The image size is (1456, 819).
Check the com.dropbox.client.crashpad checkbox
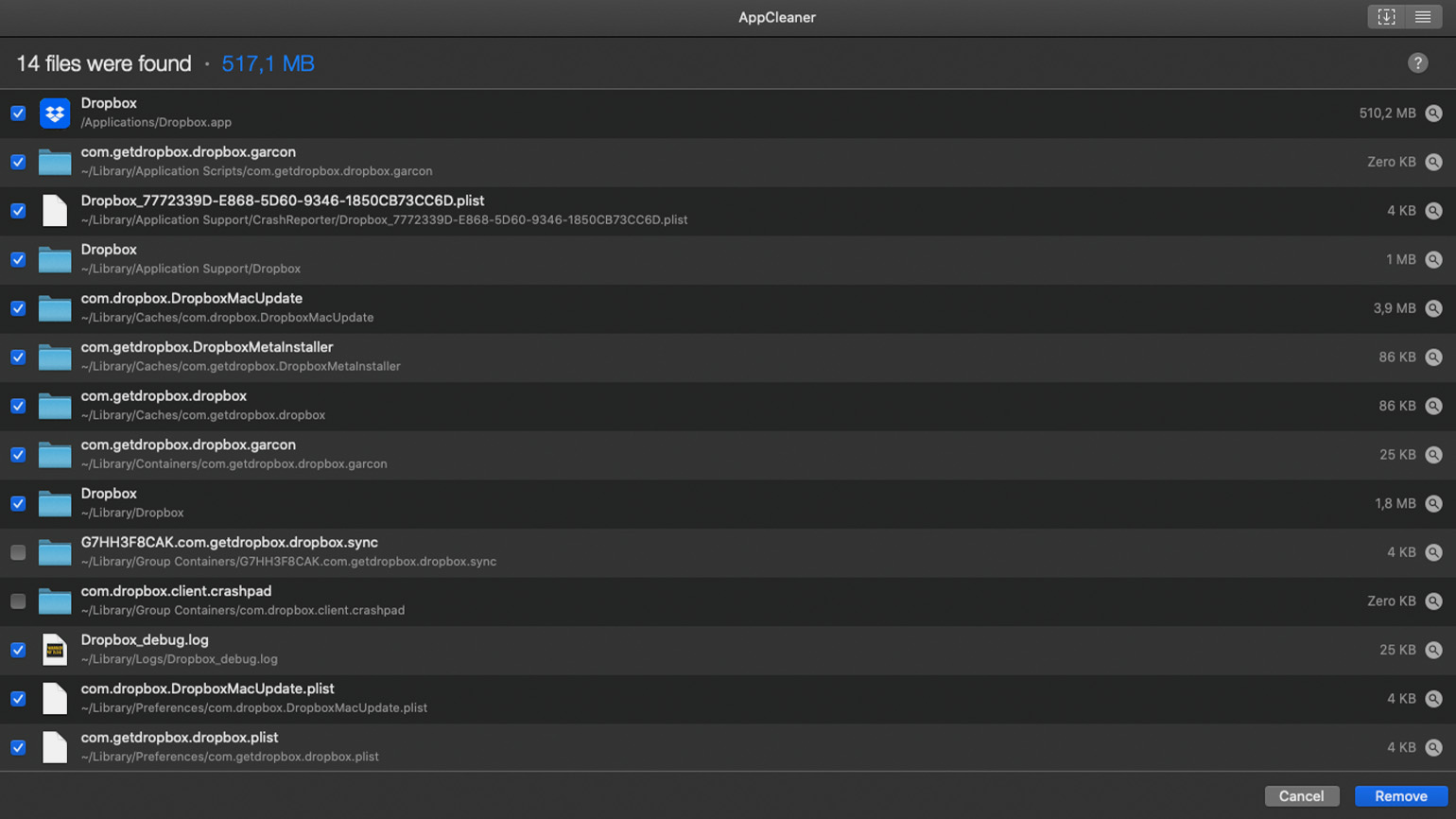pyautogui.click(x=18, y=601)
